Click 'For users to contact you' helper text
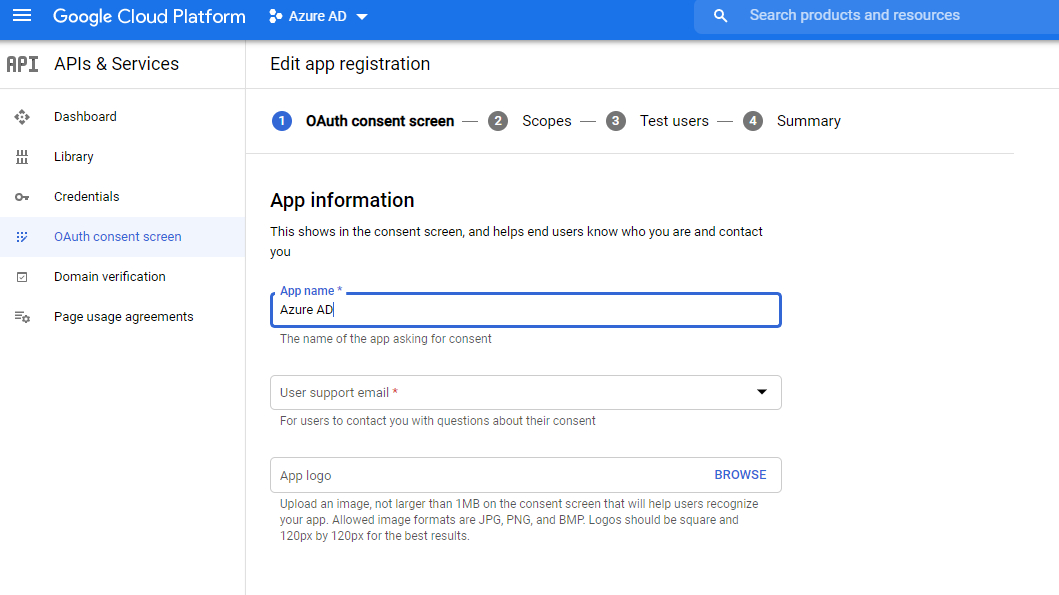The height and width of the screenshot is (595, 1059). 438,421
